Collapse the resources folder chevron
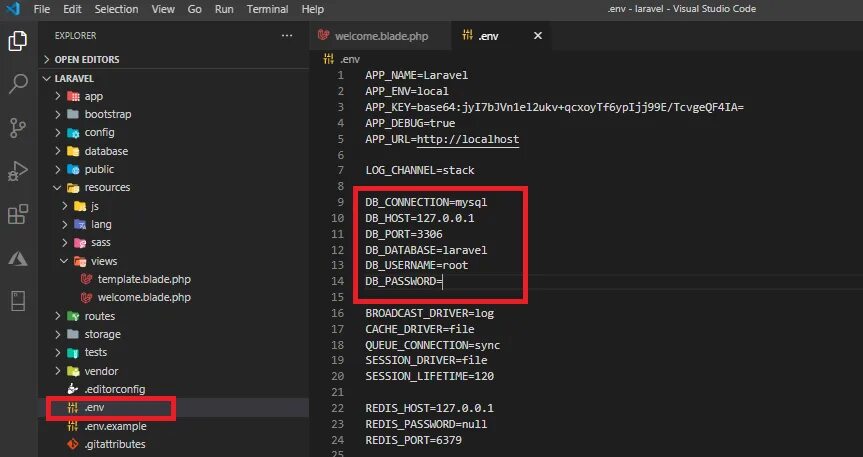This screenshot has width=863, height=457. [x=58, y=188]
